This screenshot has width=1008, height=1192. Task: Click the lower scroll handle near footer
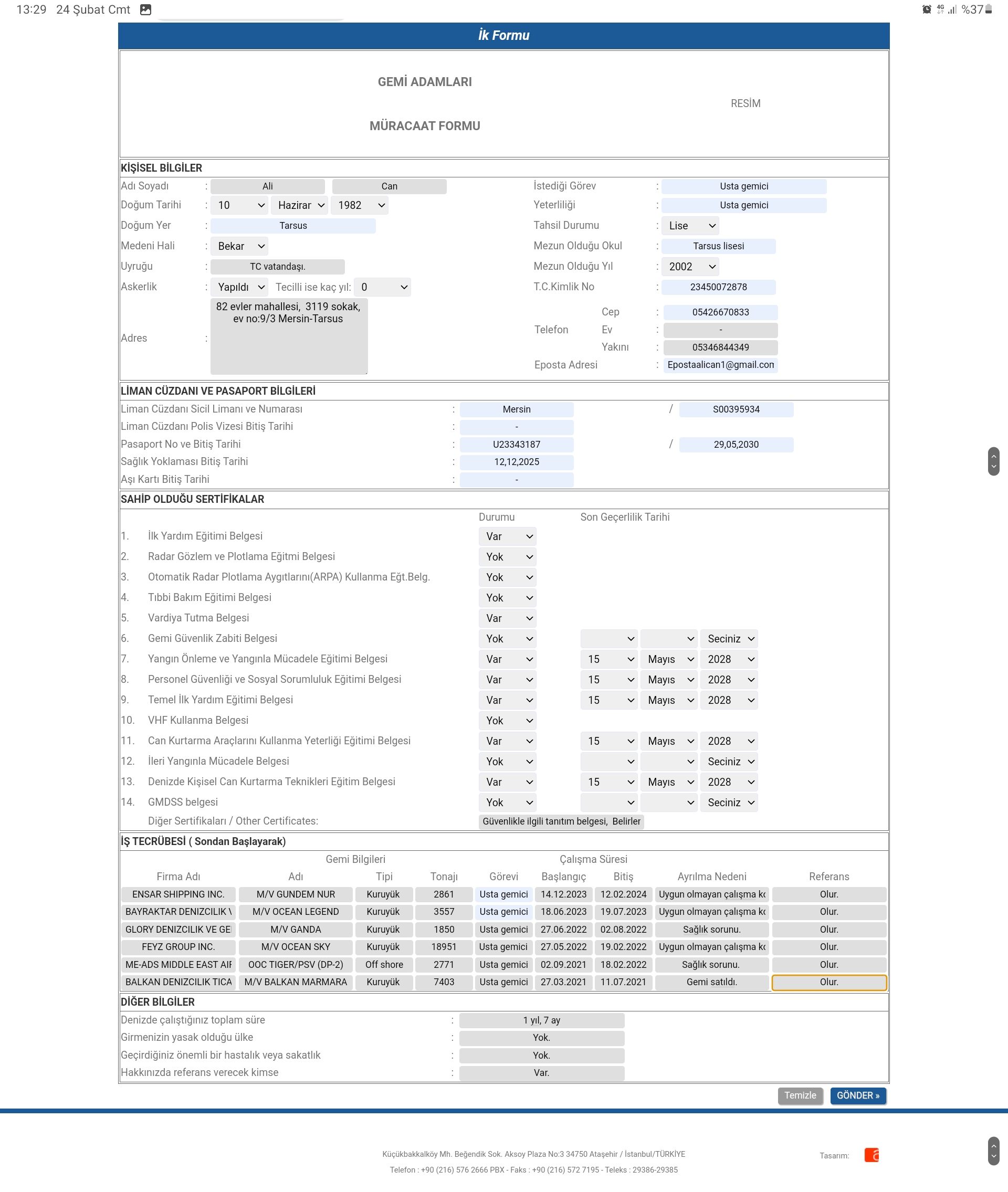point(994,1151)
